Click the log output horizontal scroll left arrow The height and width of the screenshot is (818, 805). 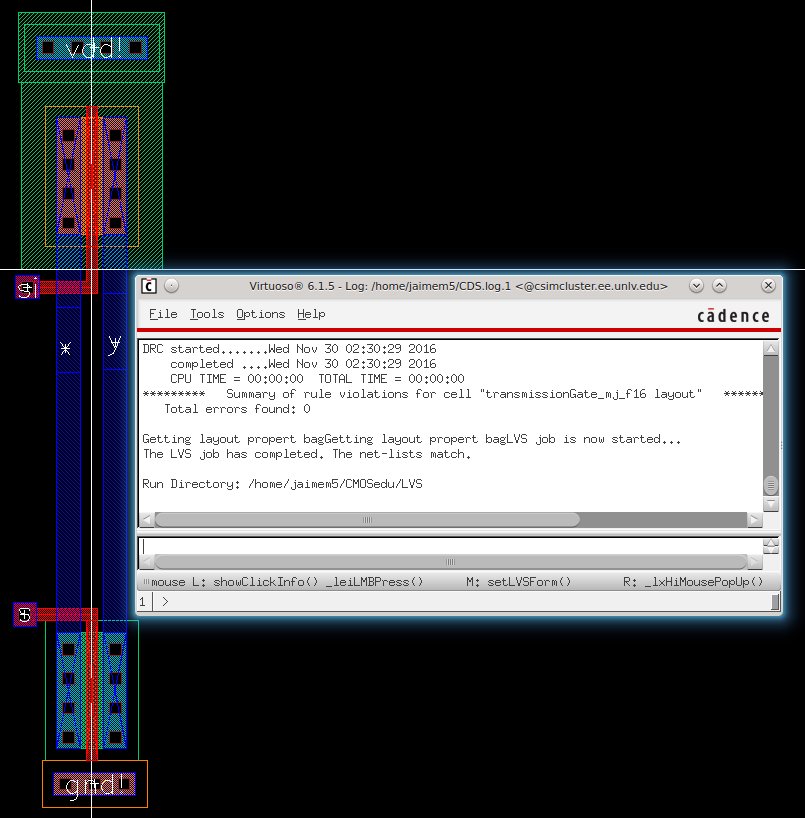click(x=147, y=520)
